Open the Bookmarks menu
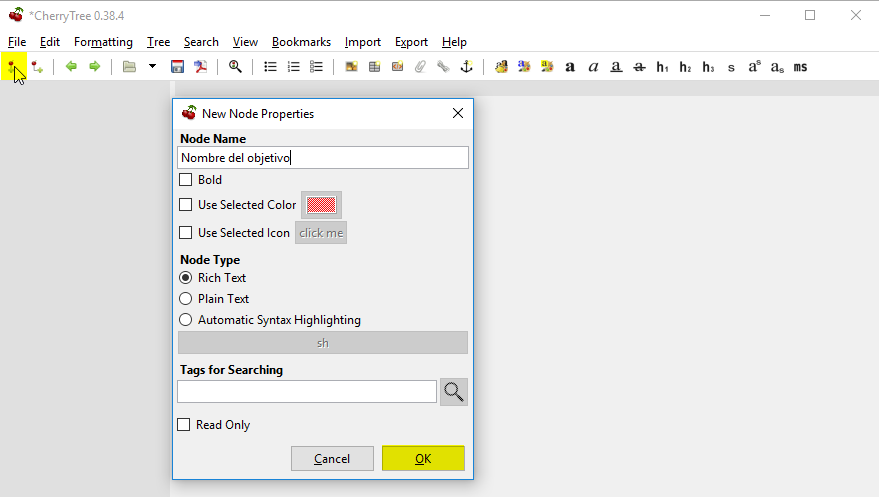Image resolution: width=879 pixels, height=497 pixels. point(301,42)
